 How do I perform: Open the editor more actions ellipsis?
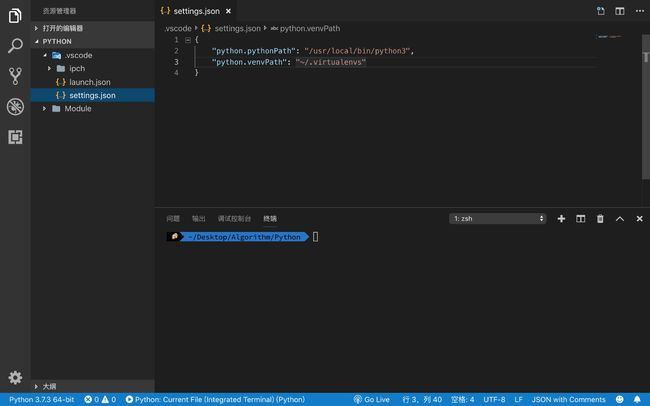[640, 11]
